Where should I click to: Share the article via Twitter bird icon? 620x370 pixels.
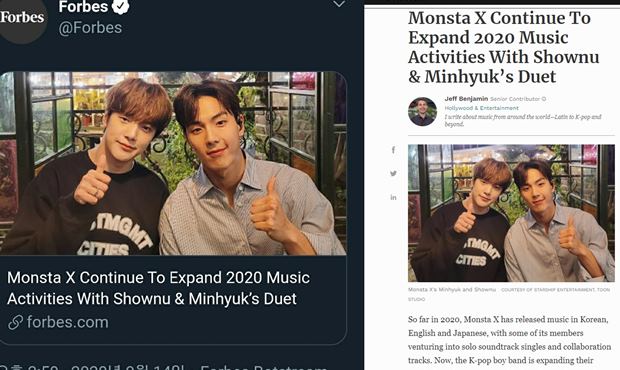point(393,173)
